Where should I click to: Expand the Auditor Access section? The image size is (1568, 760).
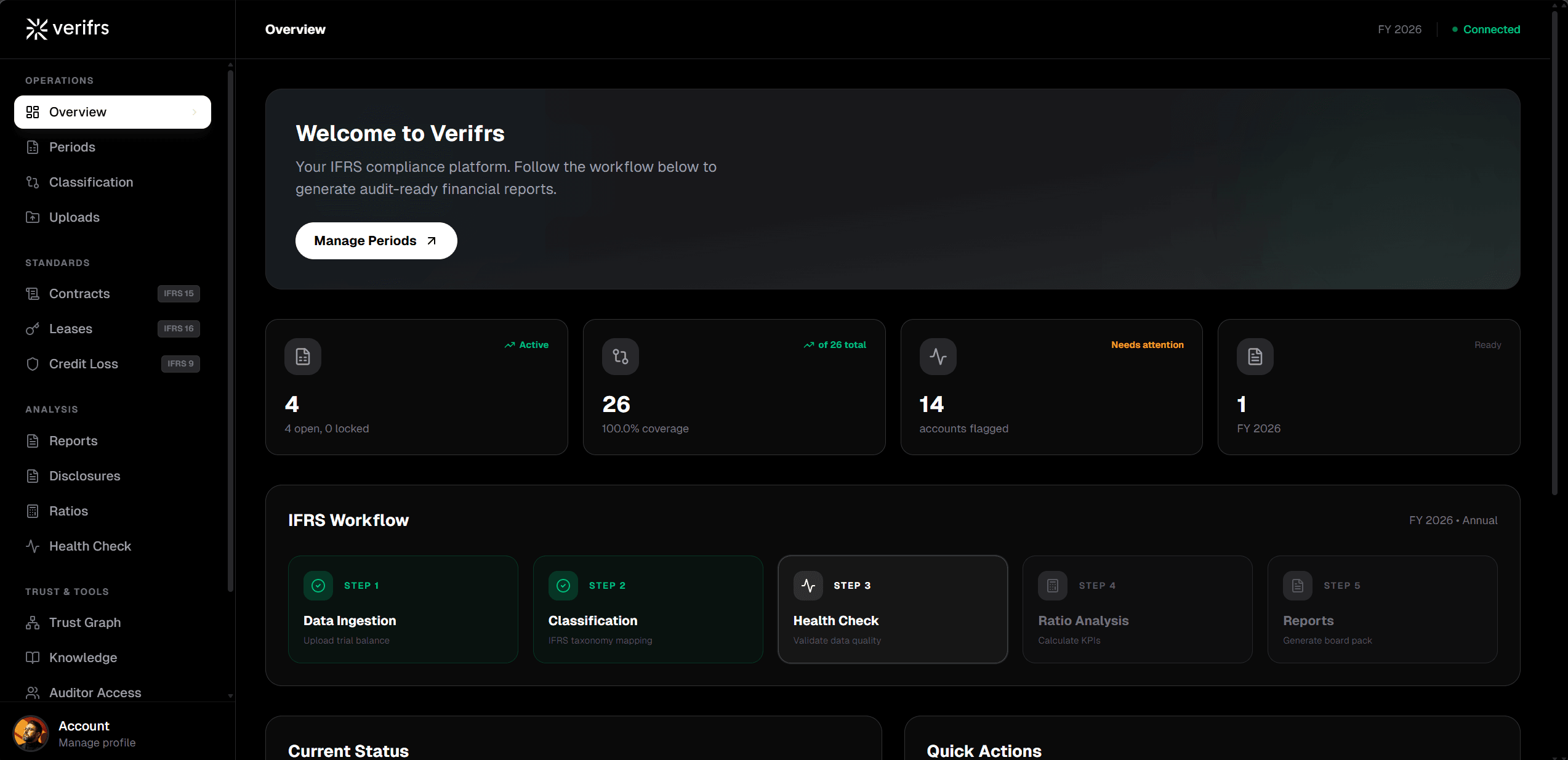point(95,692)
